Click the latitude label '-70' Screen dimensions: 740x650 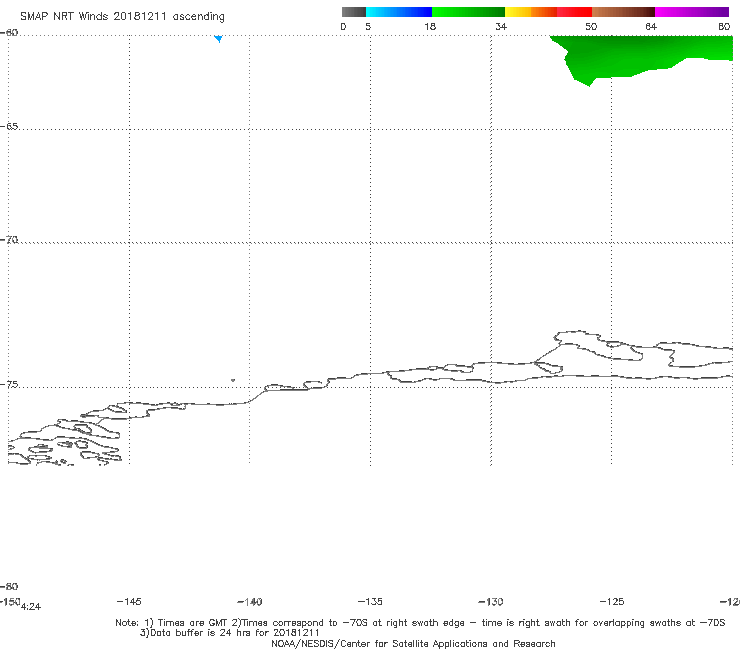point(9,240)
